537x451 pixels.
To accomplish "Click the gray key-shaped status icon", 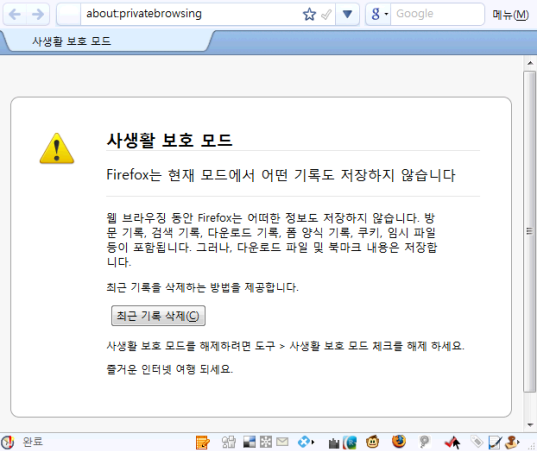I will tap(424, 442).
